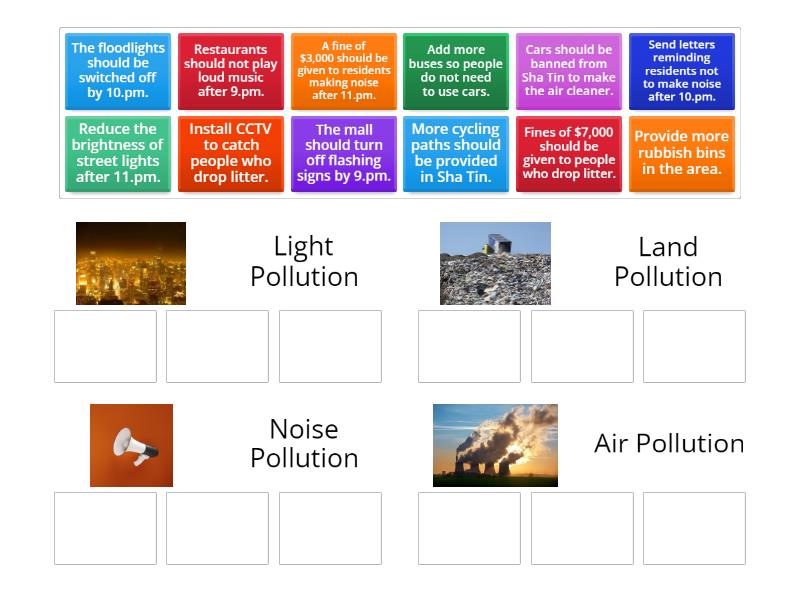
Task: Click the $7,000 fines for litter card
Action: click(567, 154)
